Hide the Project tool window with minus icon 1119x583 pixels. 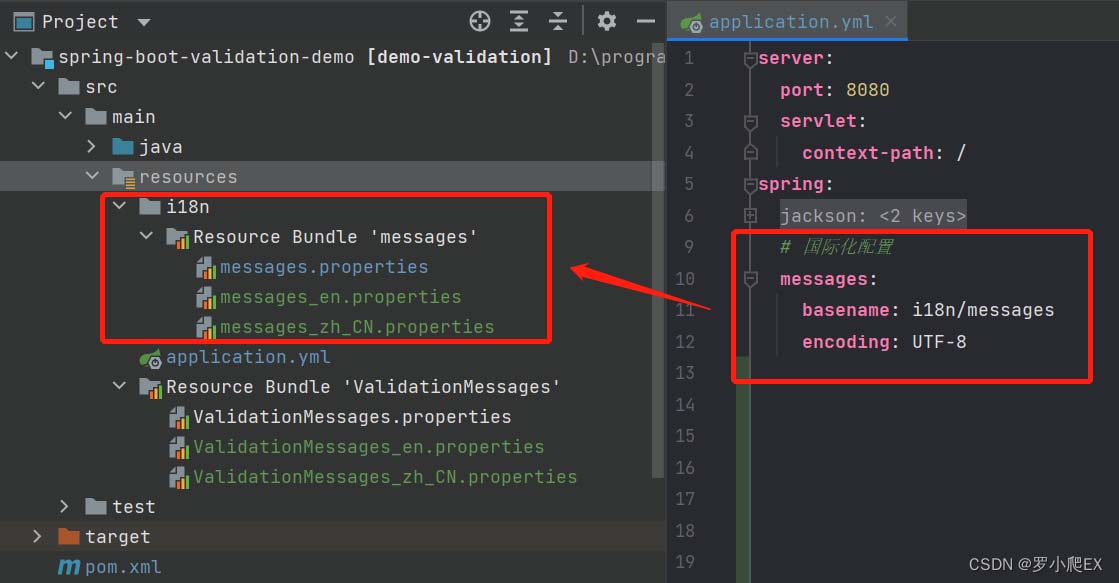[x=646, y=21]
